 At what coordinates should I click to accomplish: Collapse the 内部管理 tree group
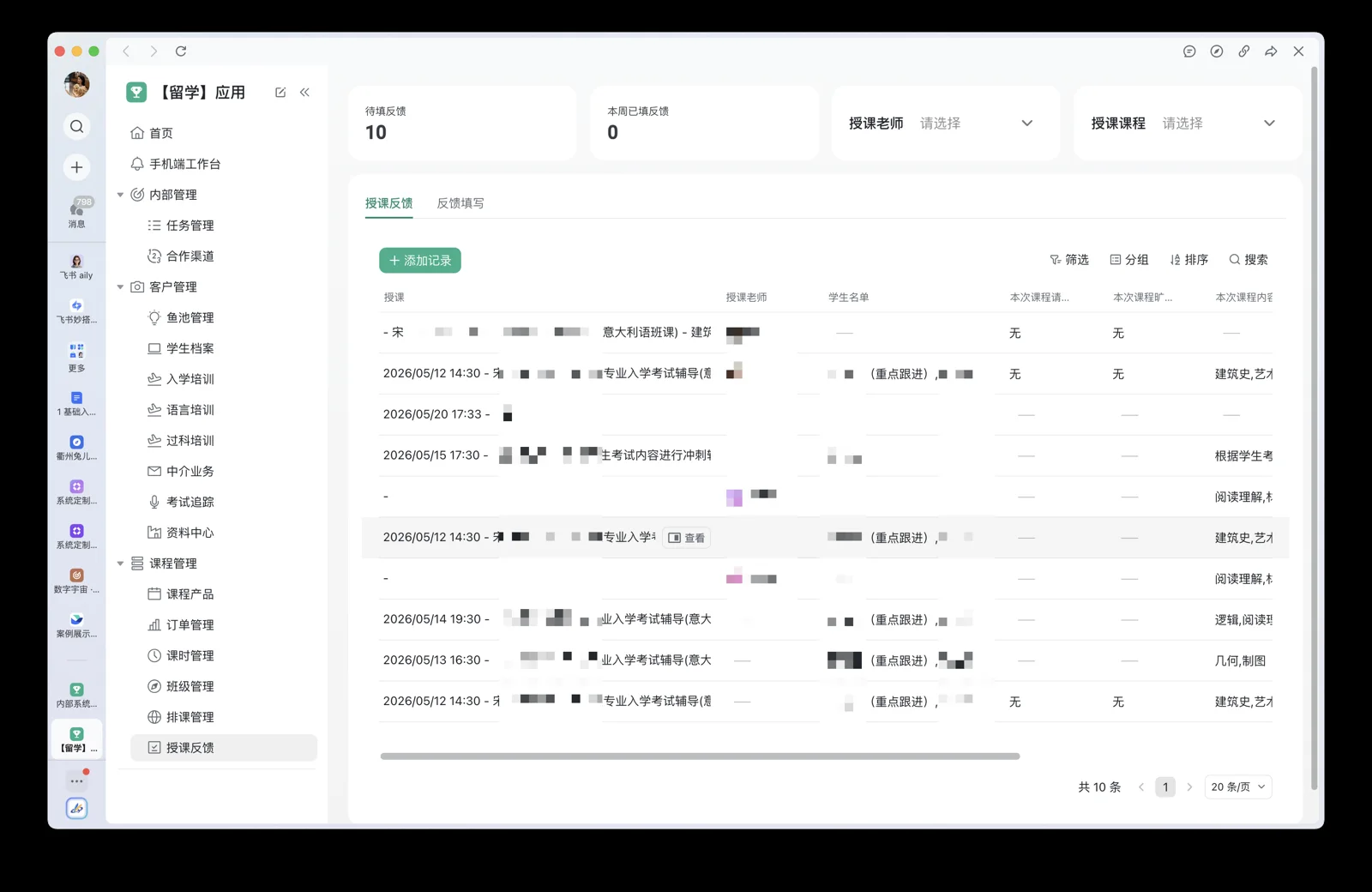(120, 195)
